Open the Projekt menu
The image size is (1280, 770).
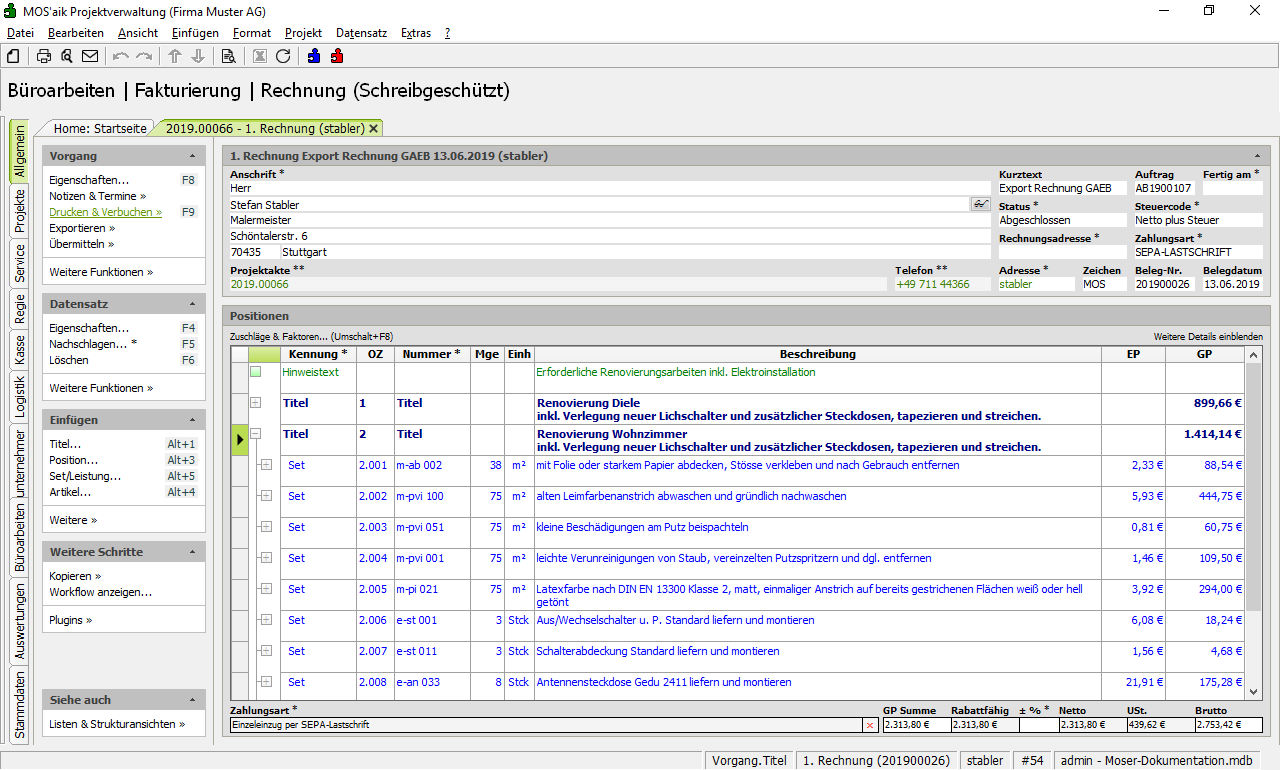303,33
